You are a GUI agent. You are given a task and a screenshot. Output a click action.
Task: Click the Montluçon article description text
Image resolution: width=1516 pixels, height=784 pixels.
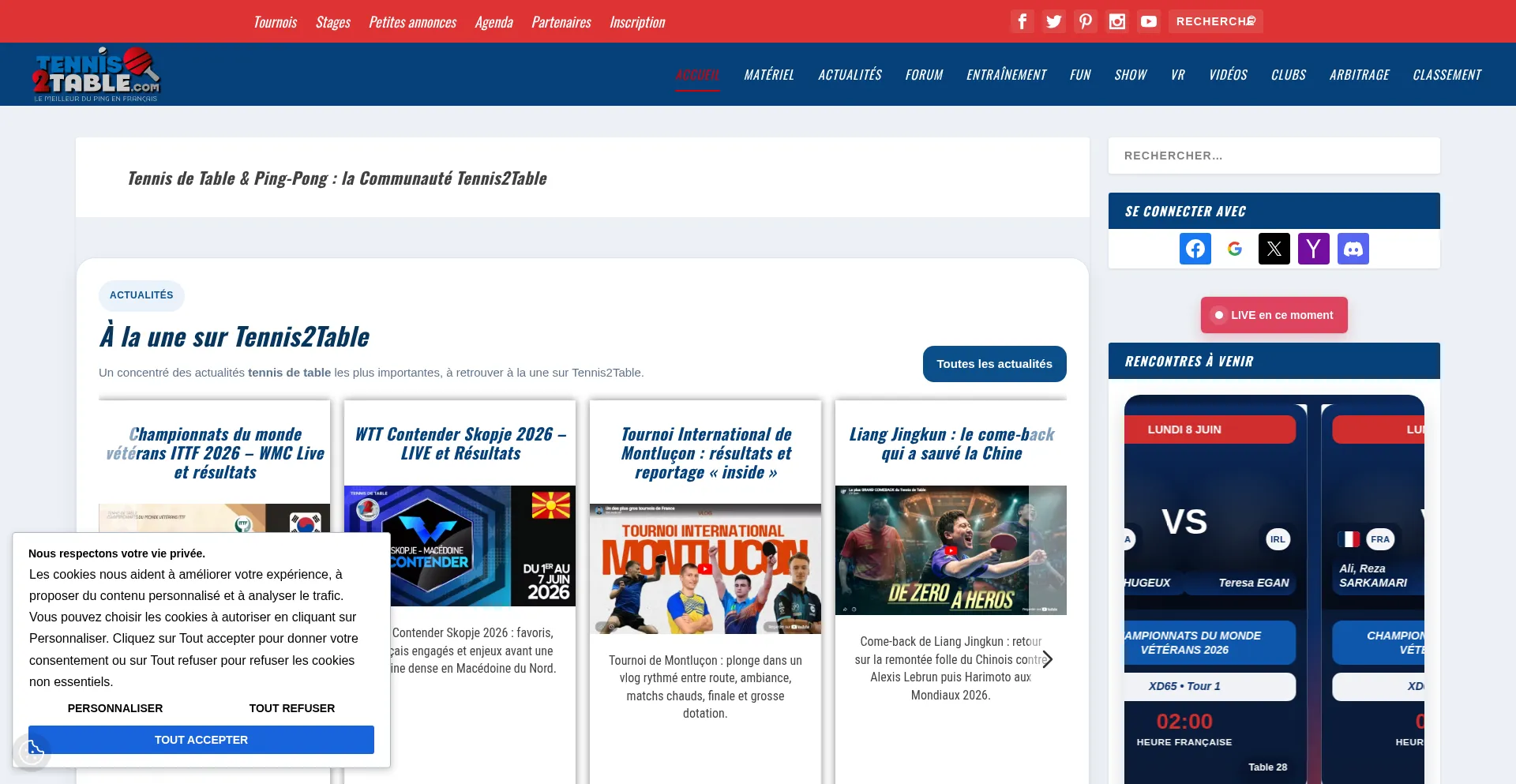pyautogui.click(x=706, y=687)
